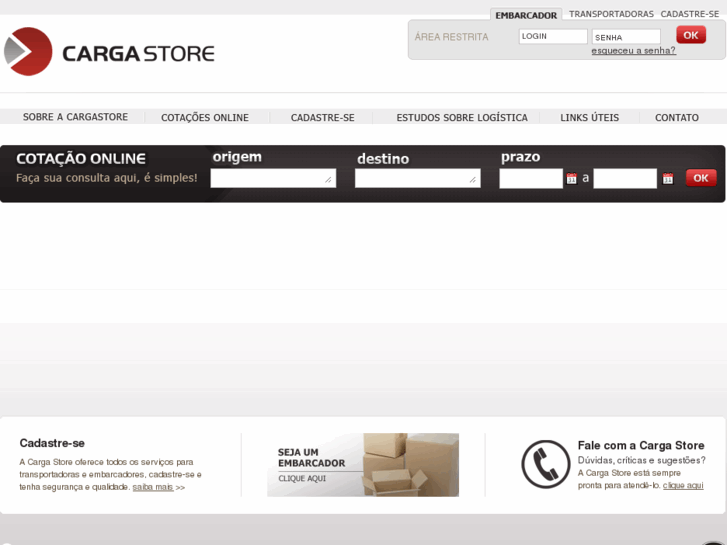The image size is (727, 545).
Task: Click the origem text field
Action: (x=273, y=178)
